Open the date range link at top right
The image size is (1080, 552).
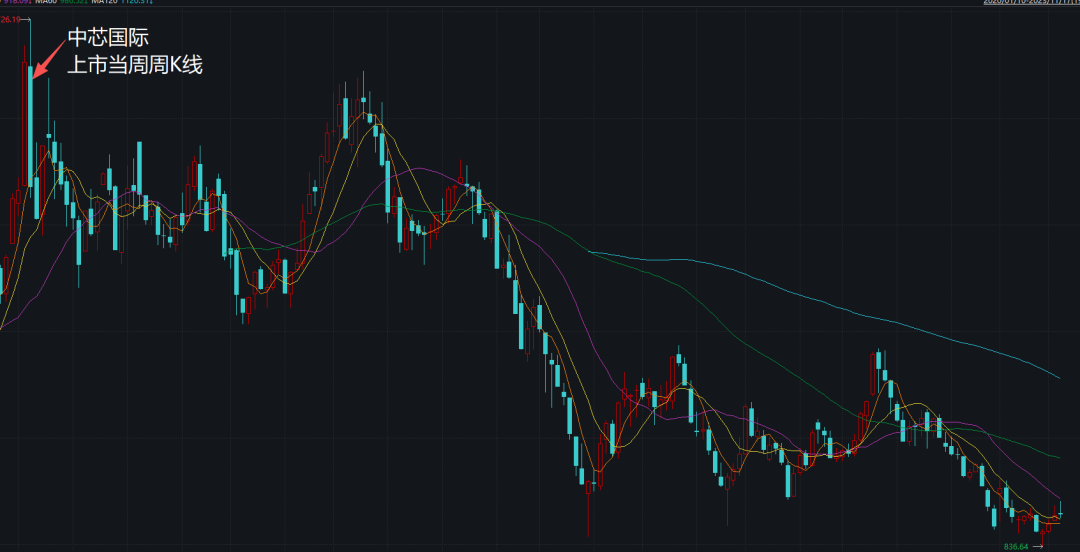pos(1032,2)
